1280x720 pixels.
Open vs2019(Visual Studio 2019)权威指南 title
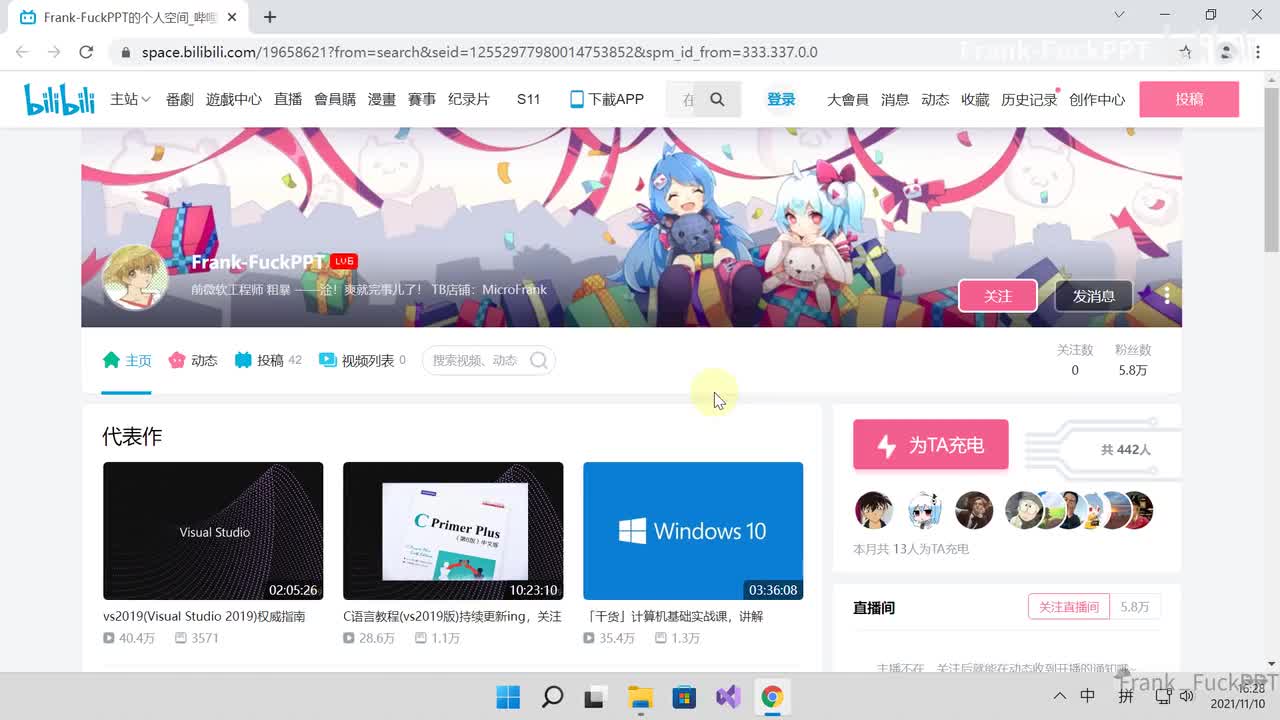click(x=204, y=616)
